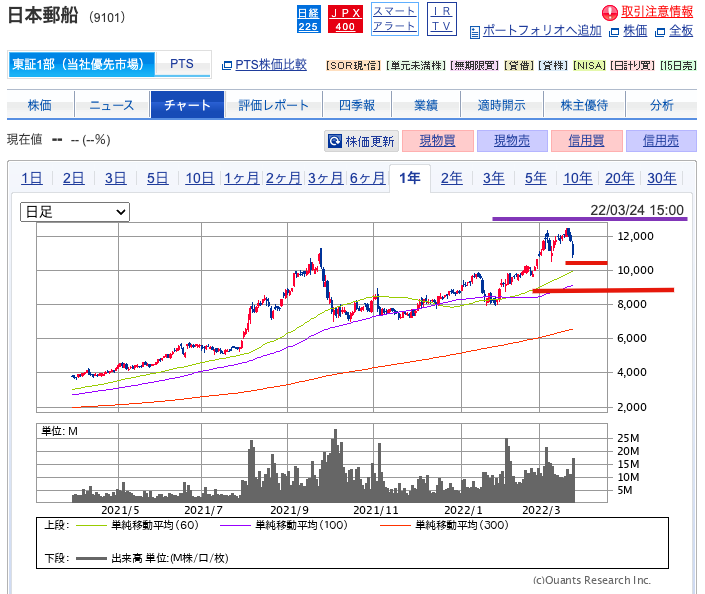The image size is (705, 594).
Task: Click the SOR現・信 tag
Action: (354, 66)
